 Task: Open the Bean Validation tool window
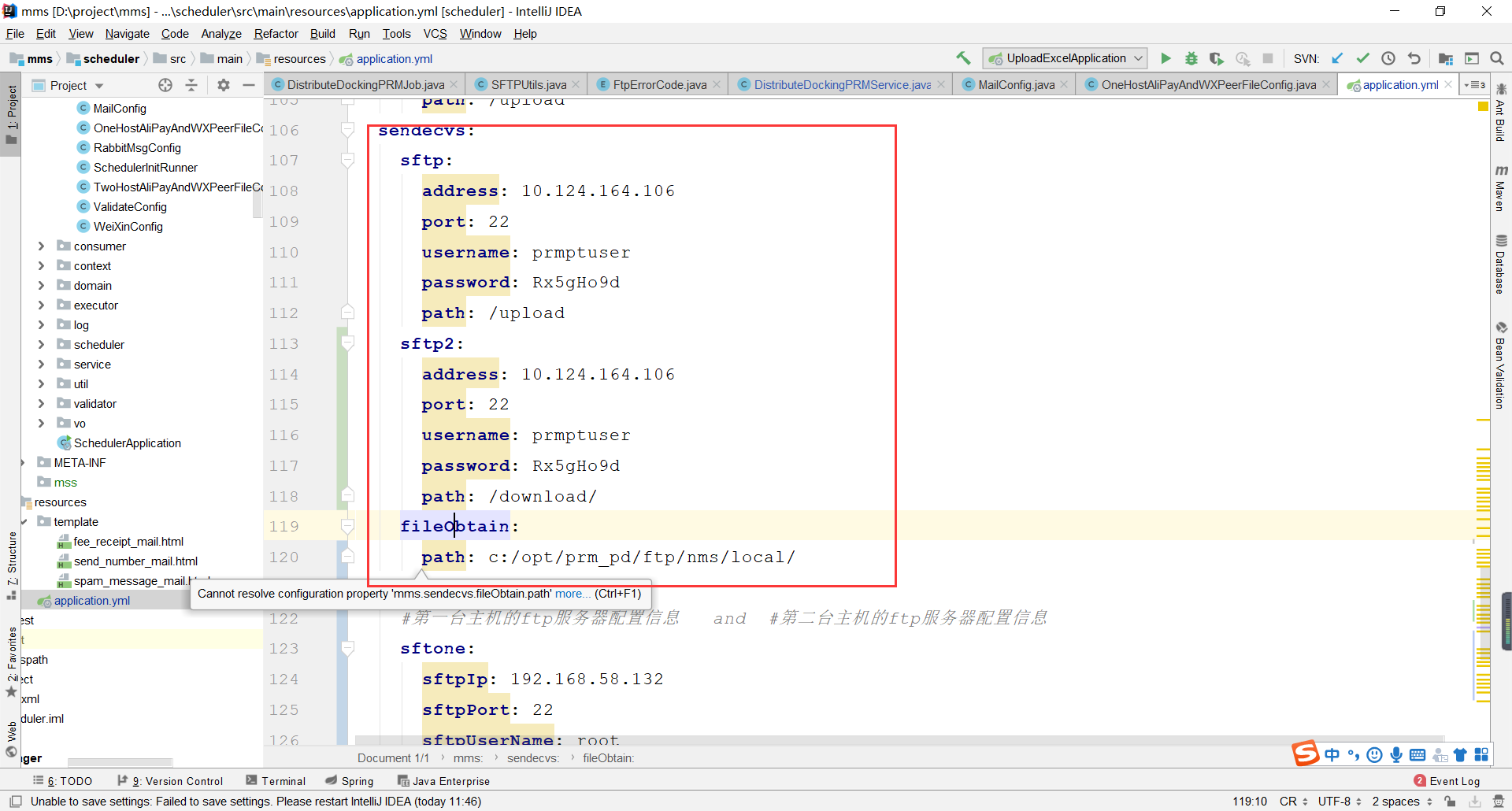click(x=1501, y=365)
